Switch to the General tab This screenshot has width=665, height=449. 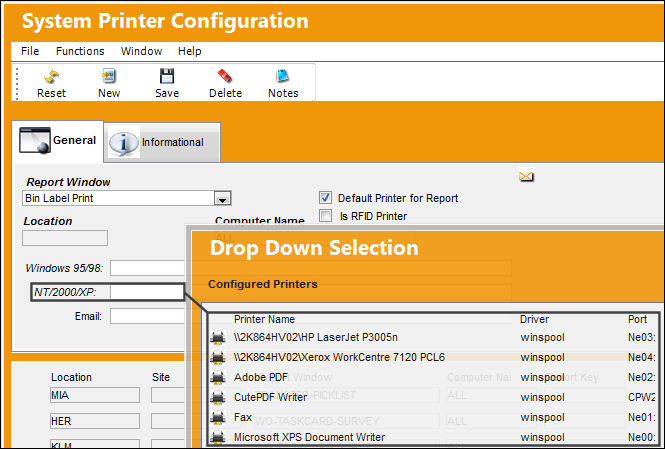58,141
